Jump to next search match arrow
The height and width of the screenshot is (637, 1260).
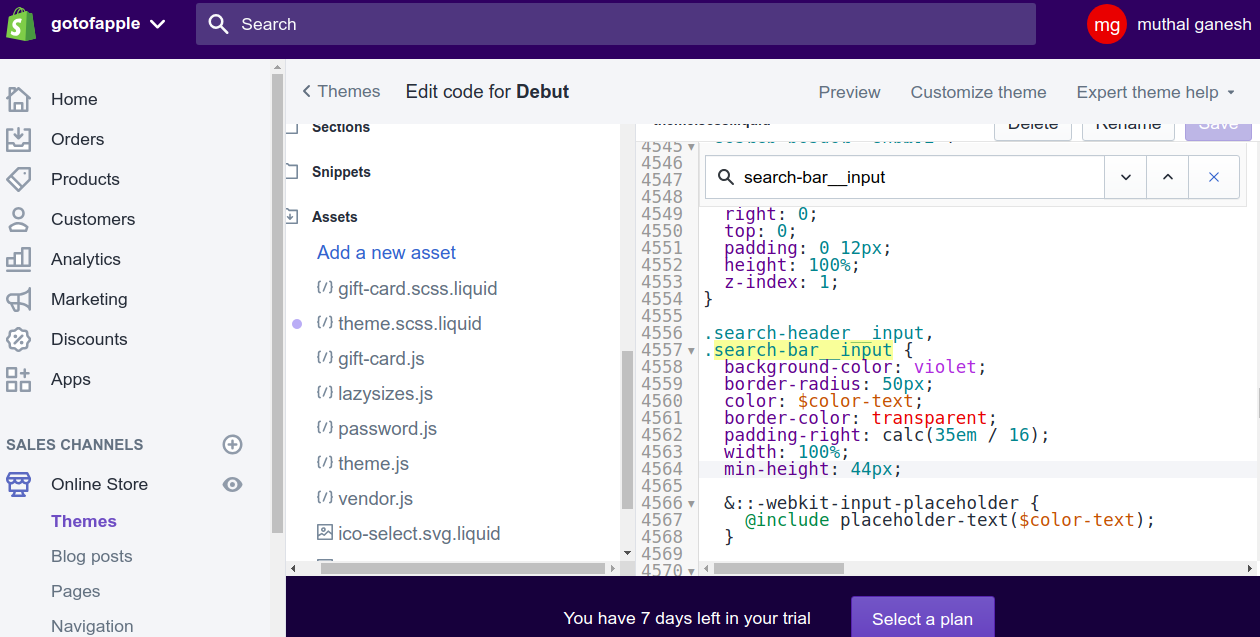coord(1126,177)
